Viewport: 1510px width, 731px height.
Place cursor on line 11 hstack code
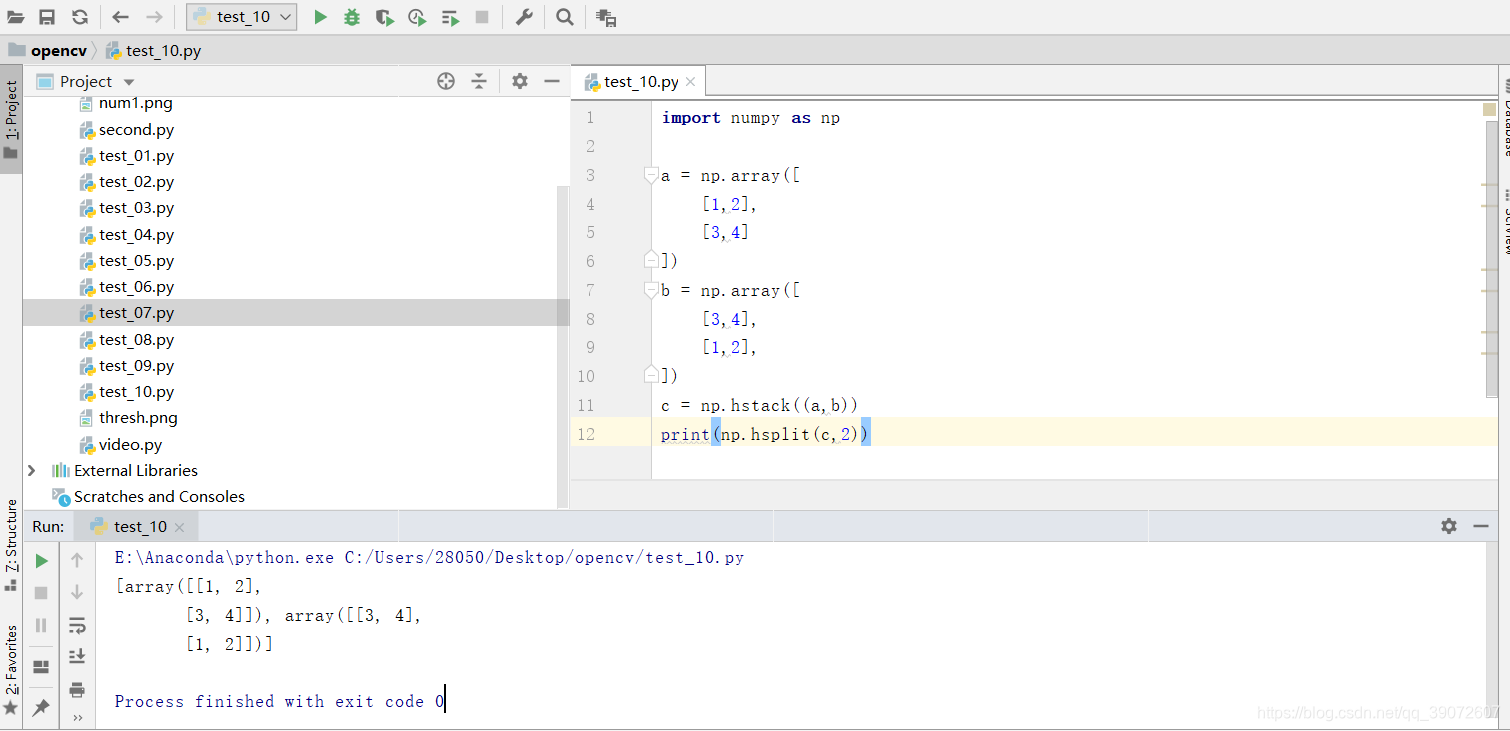pos(760,405)
